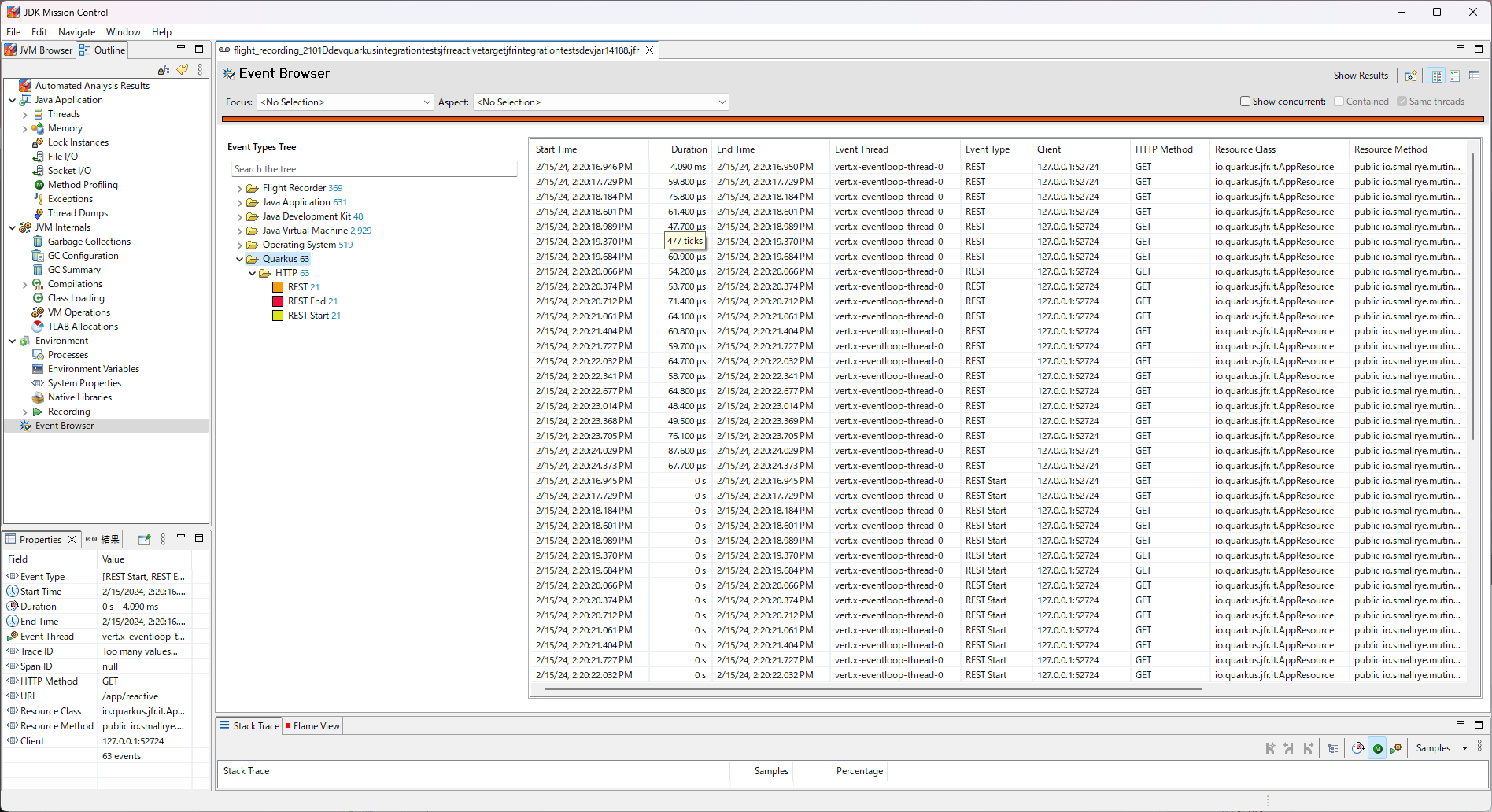Click the red REST End color swatch
This screenshot has height=812, width=1492.
pos(278,301)
